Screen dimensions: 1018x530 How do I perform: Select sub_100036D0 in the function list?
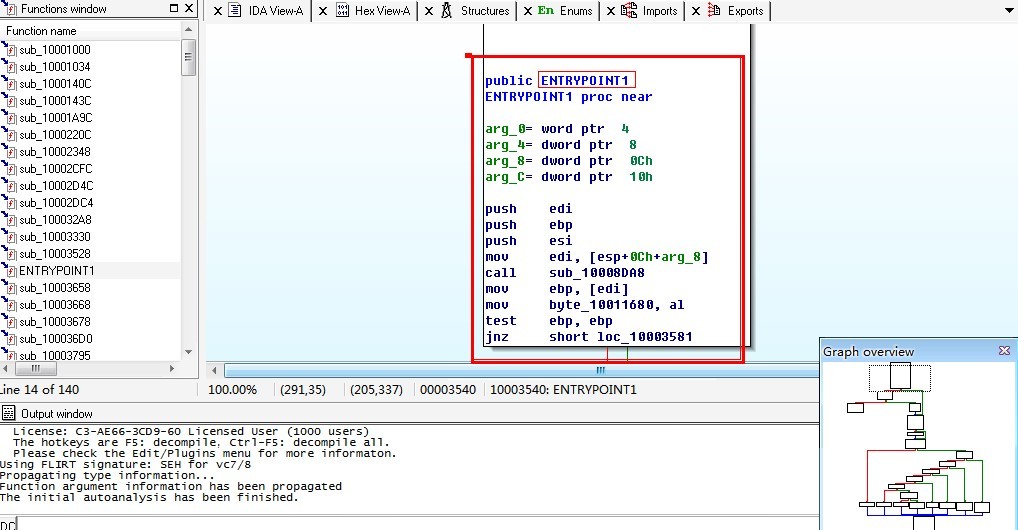click(x=56, y=338)
